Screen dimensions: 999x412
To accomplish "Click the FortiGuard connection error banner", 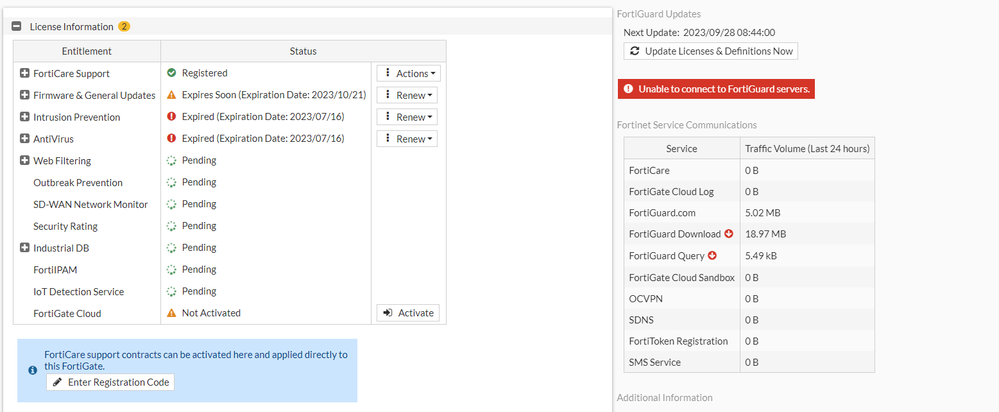I will [715, 89].
